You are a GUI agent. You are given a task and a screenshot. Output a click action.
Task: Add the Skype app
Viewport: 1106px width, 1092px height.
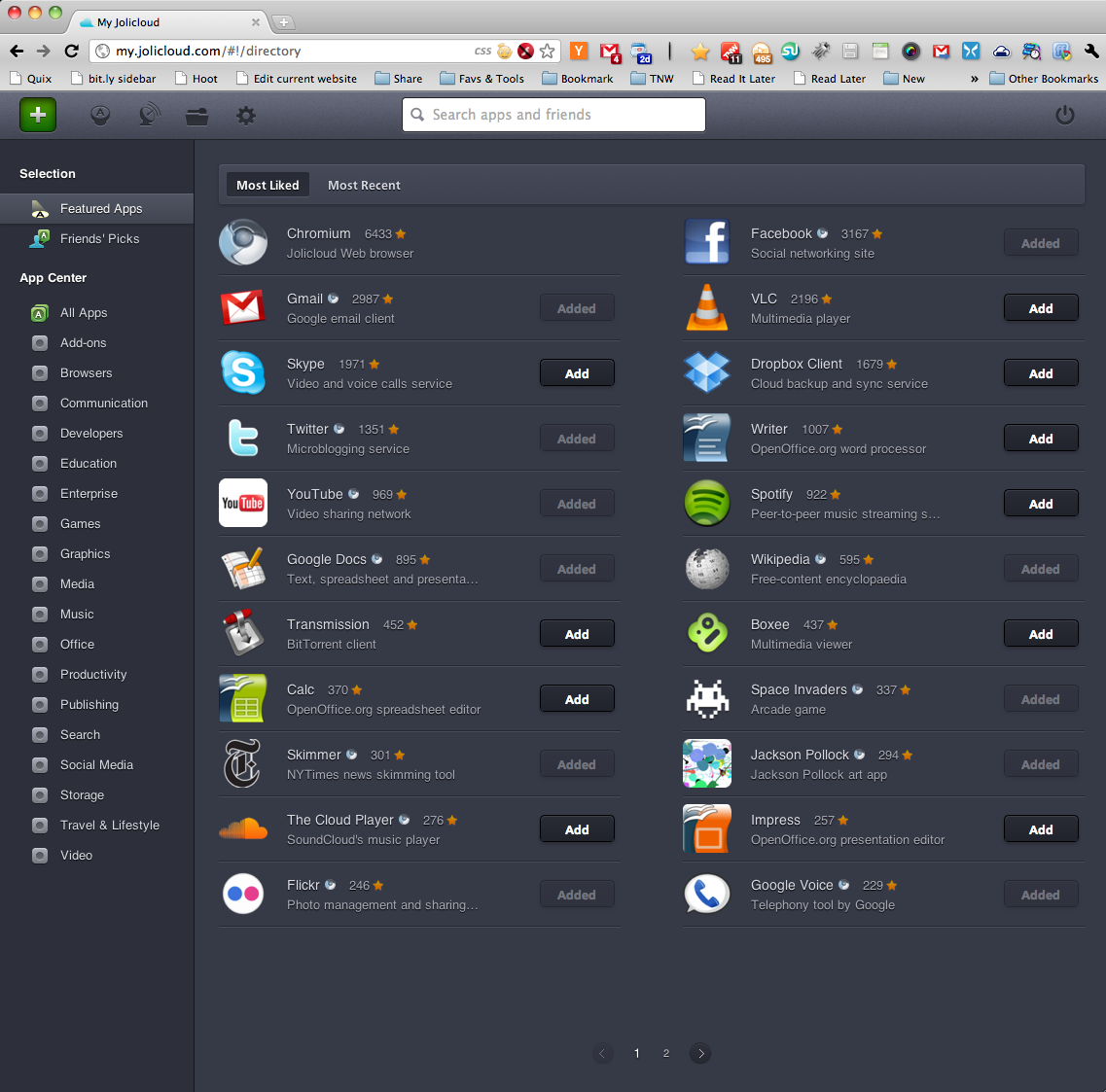click(x=577, y=373)
